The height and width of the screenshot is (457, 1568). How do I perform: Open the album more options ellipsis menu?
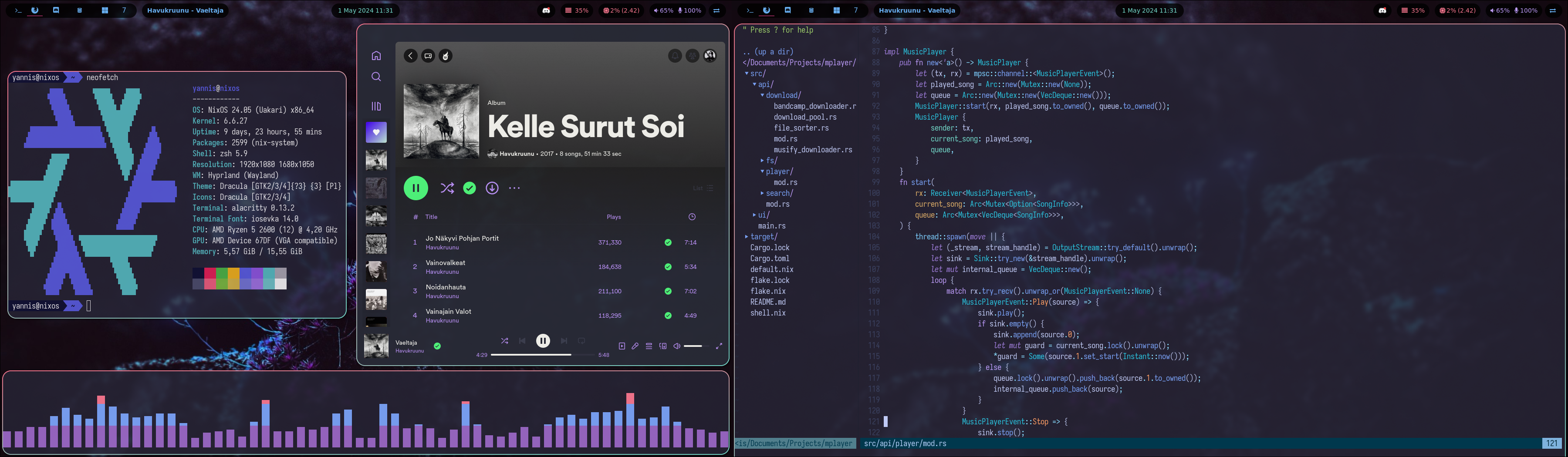pyautogui.click(x=514, y=188)
